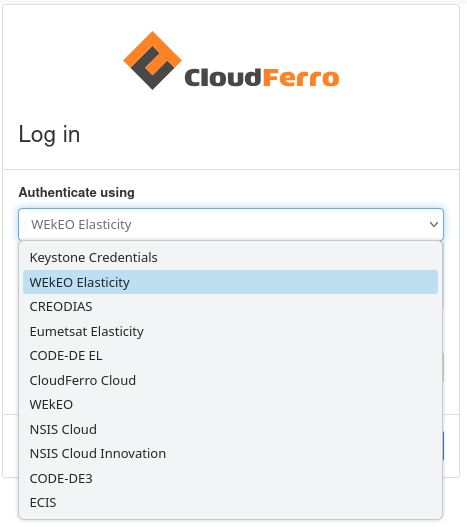Pick CREODIAS from the dropdown list
The height and width of the screenshot is (527, 467).
tap(230, 307)
